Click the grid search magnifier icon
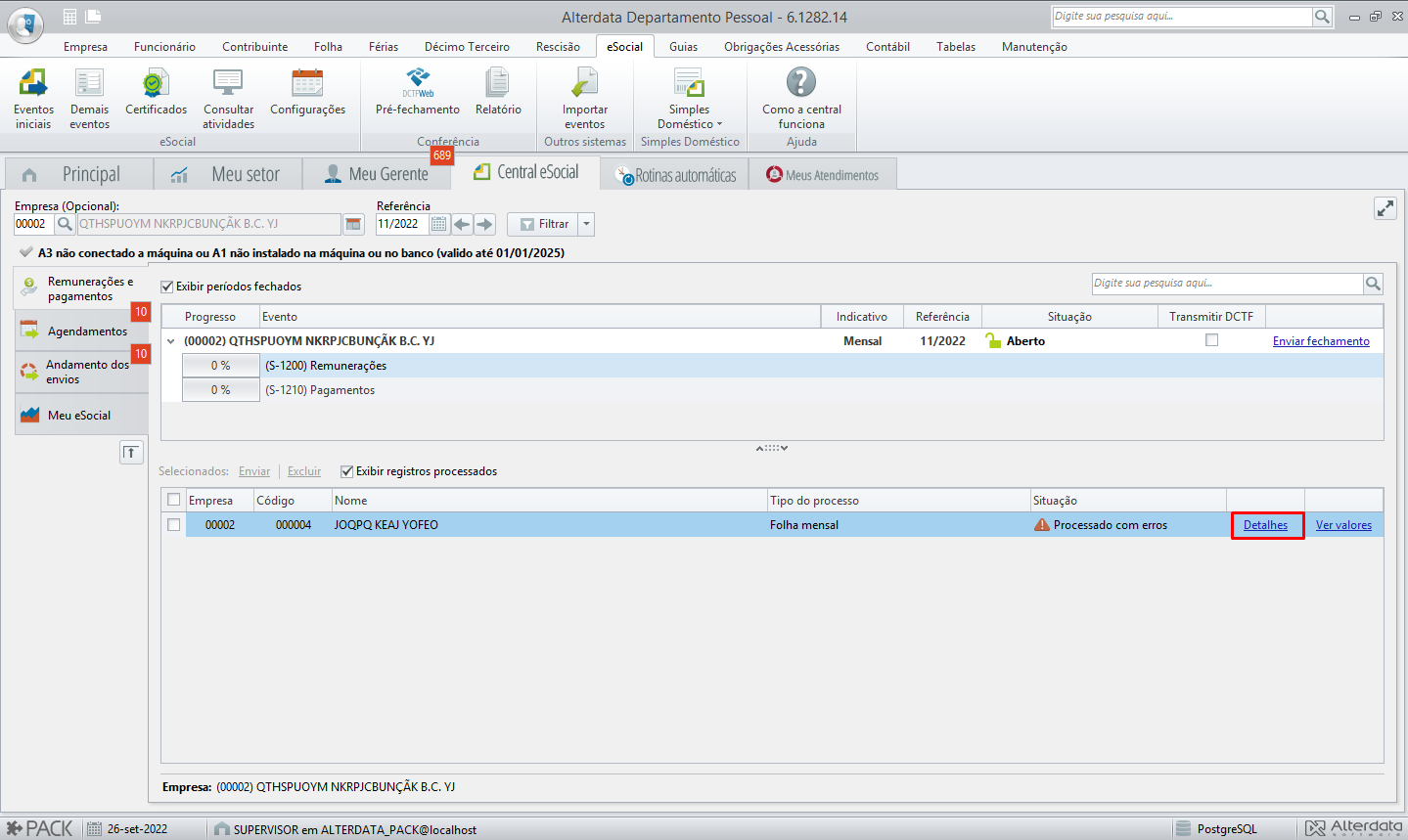The width and height of the screenshot is (1408, 840). point(1374,284)
